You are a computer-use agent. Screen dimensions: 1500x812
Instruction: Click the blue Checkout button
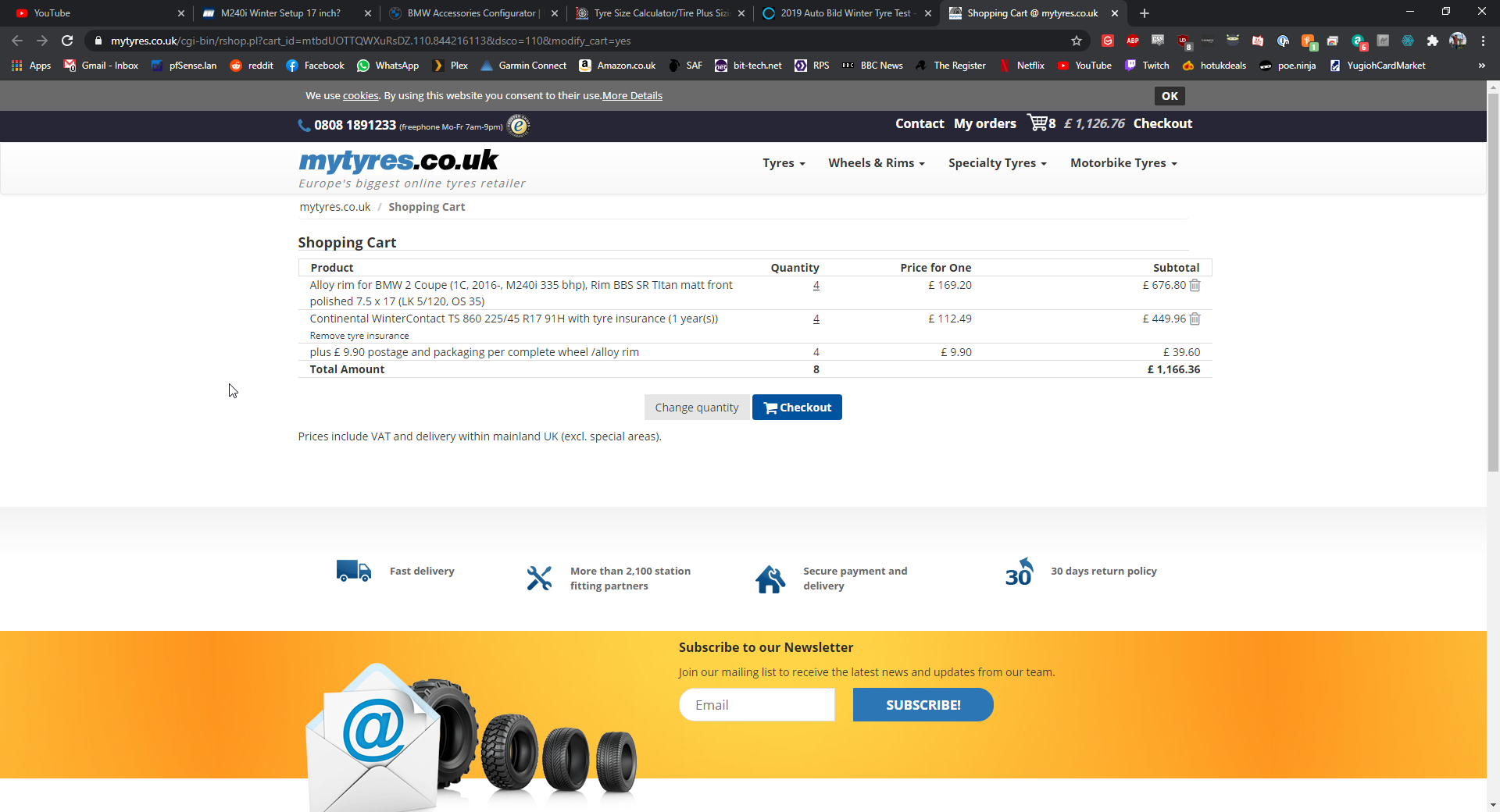(x=797, y=408)
